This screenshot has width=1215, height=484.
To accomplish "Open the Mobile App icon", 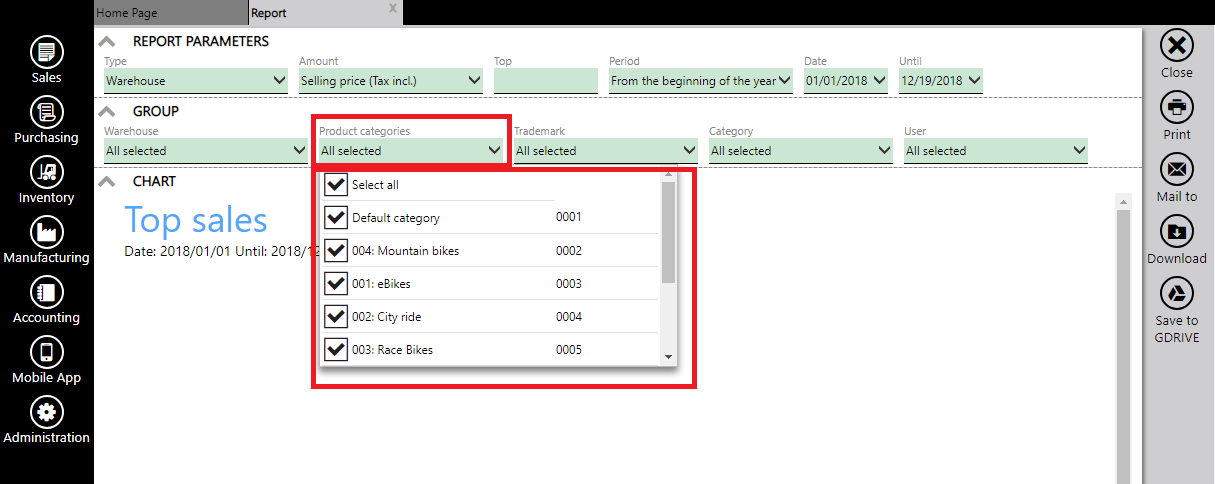I will (x=46, y=352).
